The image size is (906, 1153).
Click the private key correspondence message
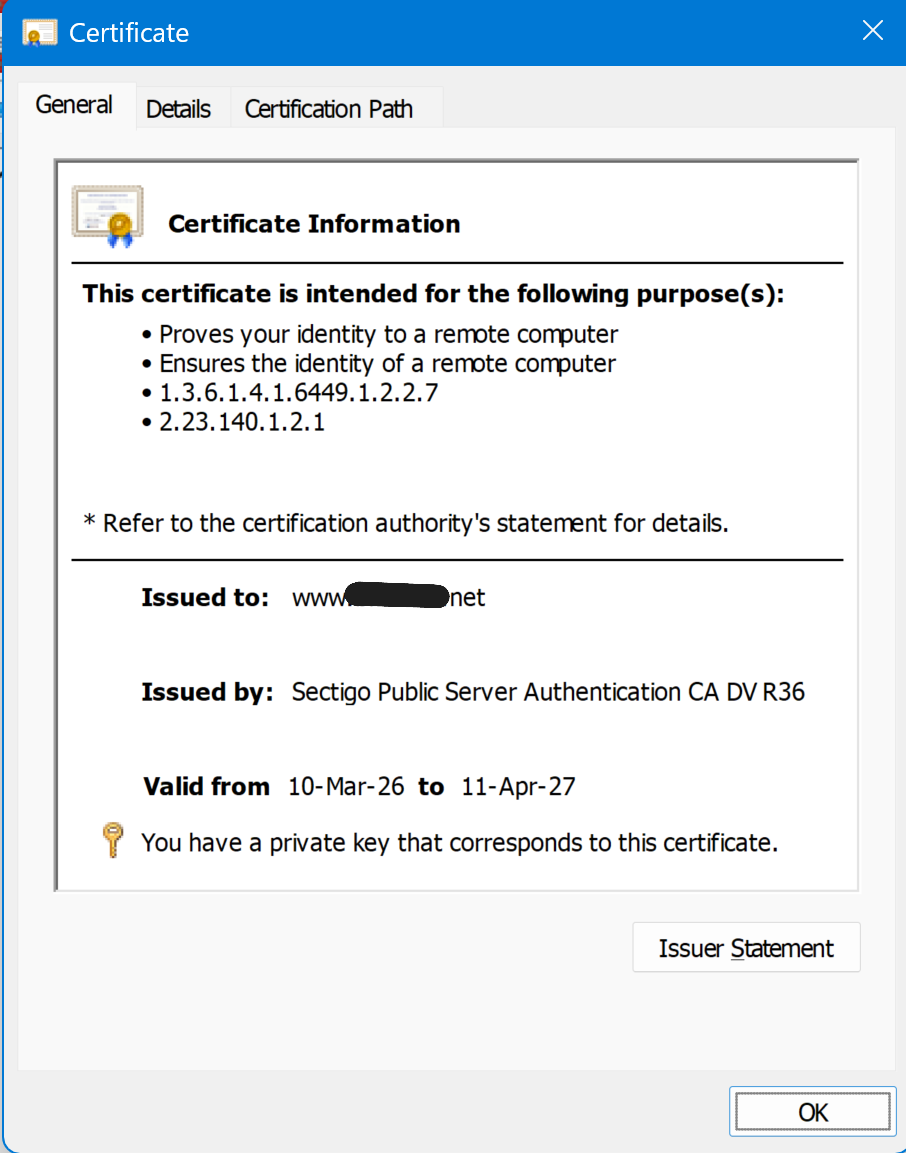point(459,843)
